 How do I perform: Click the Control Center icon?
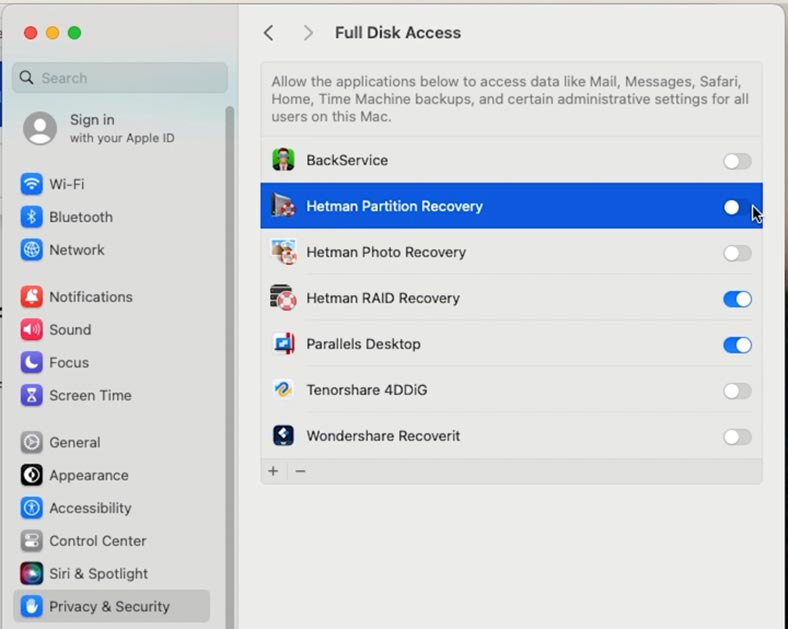[31, 541]
